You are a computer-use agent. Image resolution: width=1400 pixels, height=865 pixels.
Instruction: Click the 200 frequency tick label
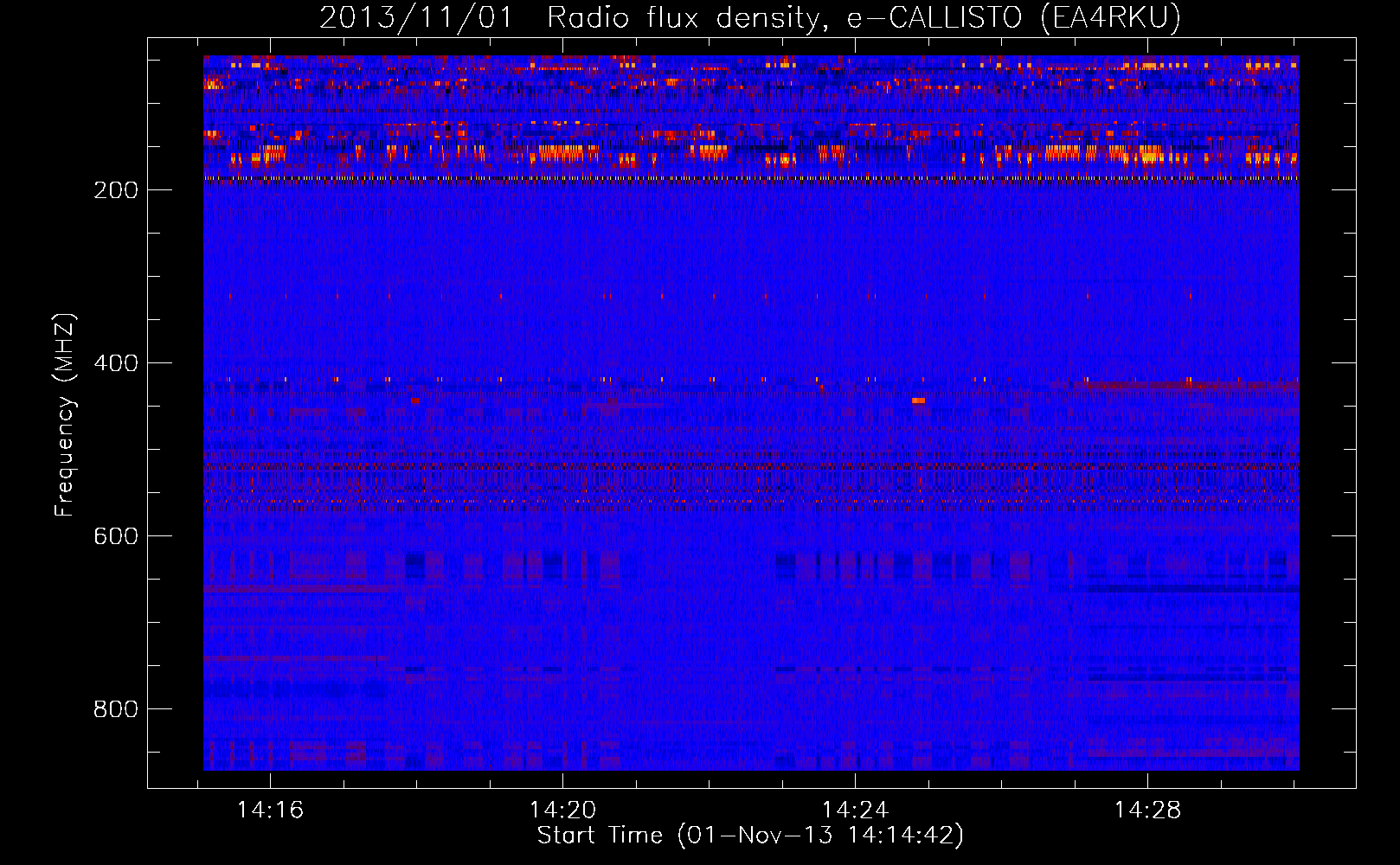[x=116, y=190]
